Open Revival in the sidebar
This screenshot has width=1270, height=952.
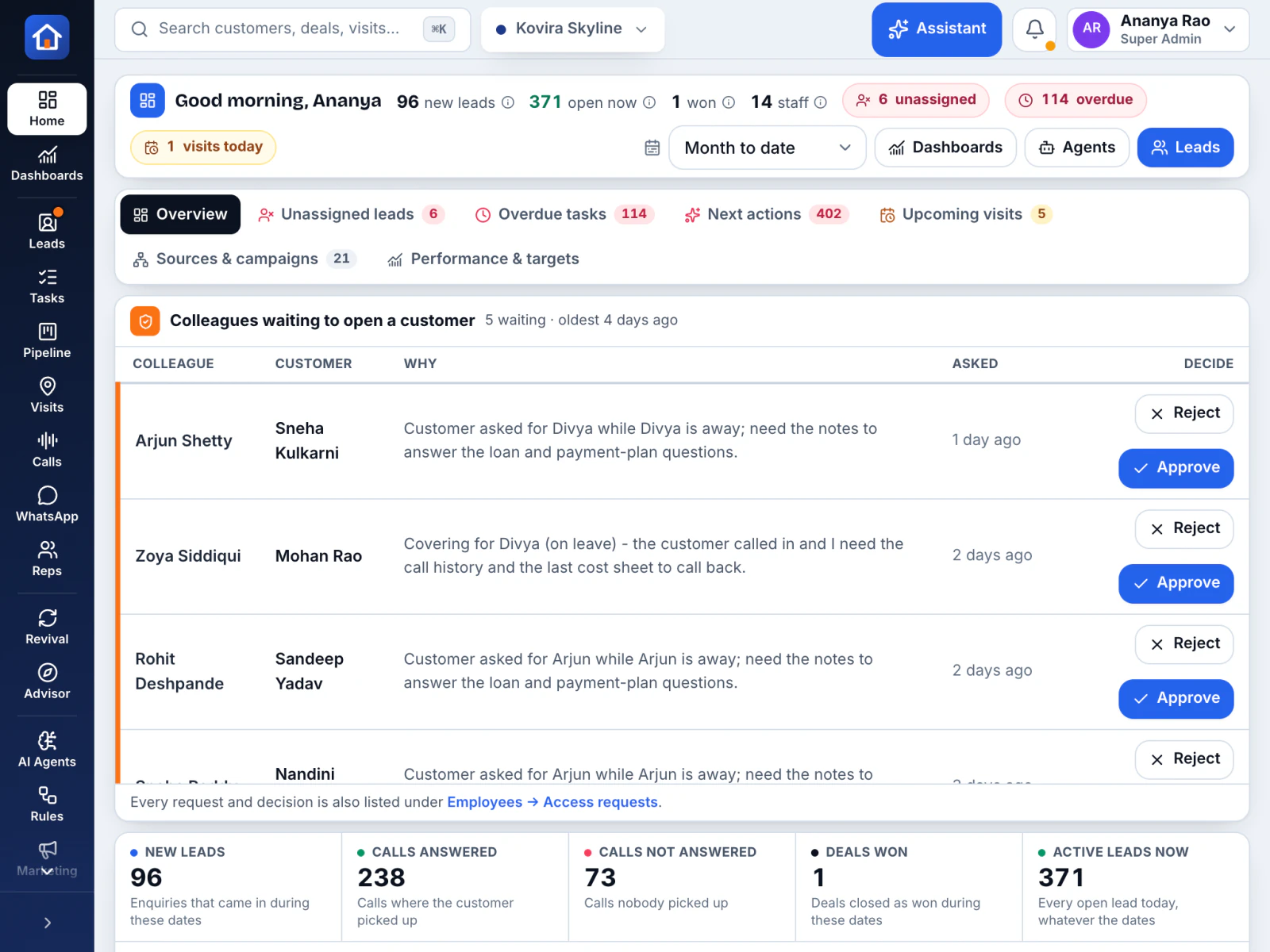coord(47,627)
